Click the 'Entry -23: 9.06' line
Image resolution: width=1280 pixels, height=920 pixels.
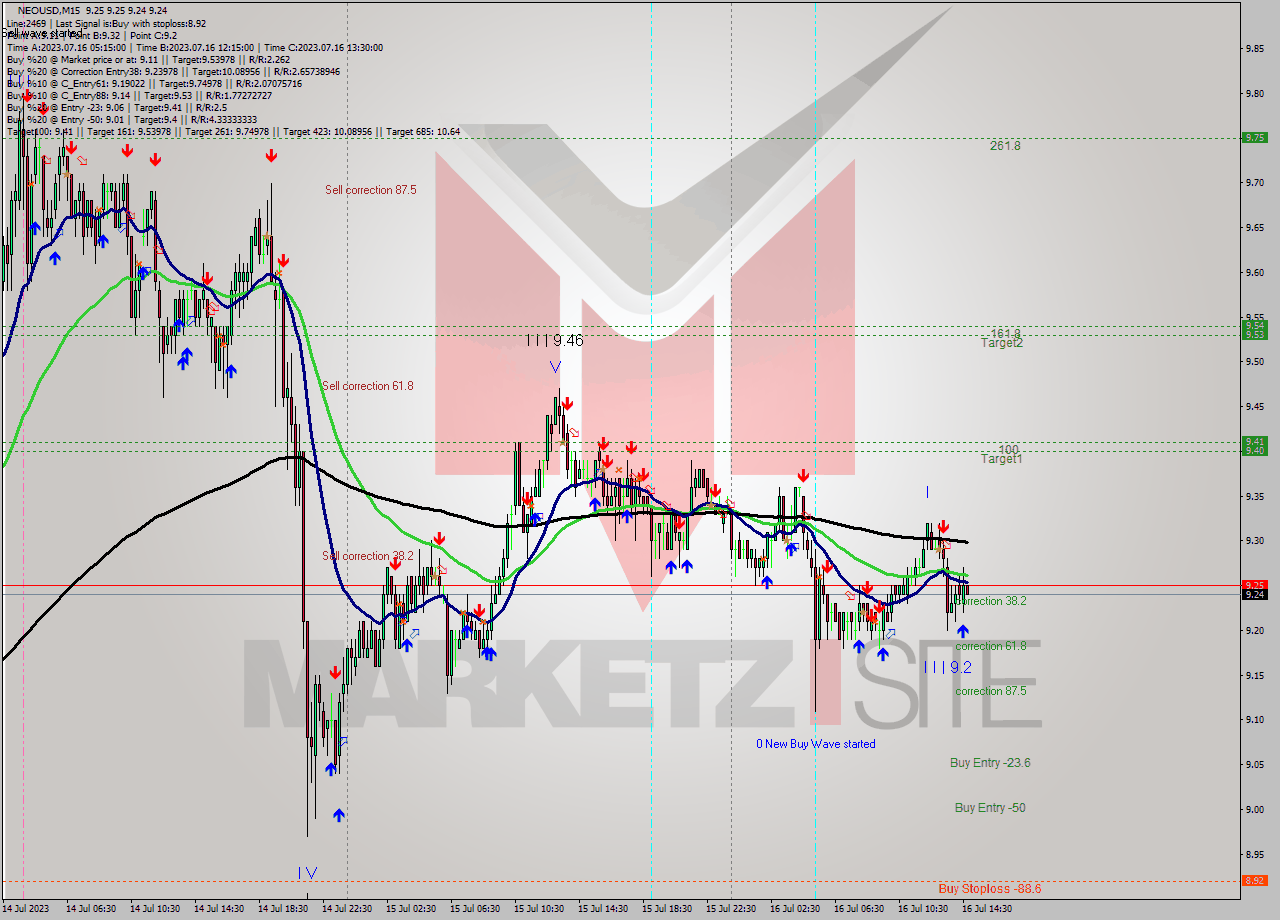click(116, 108)
